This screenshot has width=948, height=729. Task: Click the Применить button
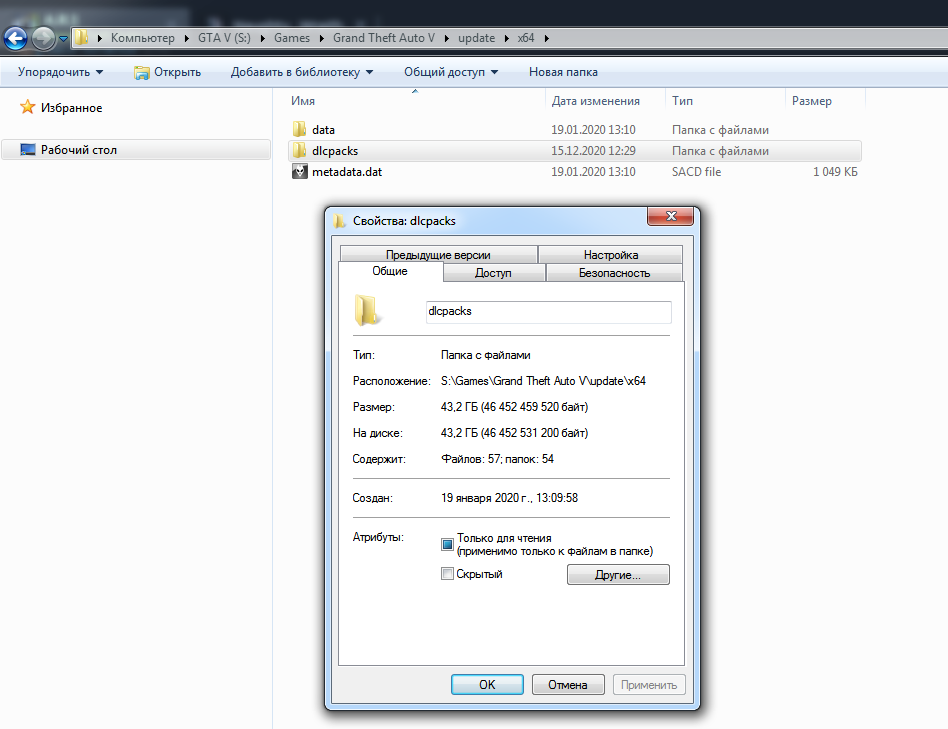click(649, 684)
